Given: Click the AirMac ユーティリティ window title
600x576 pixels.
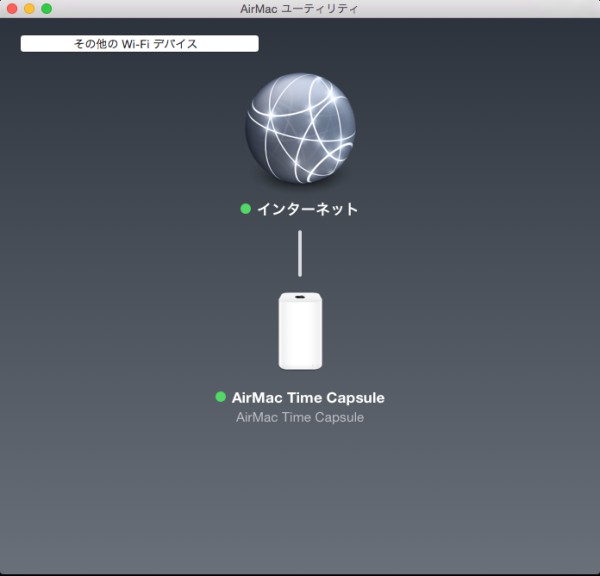Looking at the screenshot, I should pyautogui.click(x=299, y=8).
